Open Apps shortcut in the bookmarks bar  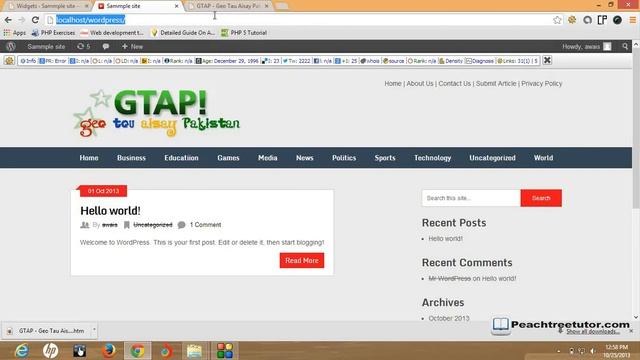15,33
